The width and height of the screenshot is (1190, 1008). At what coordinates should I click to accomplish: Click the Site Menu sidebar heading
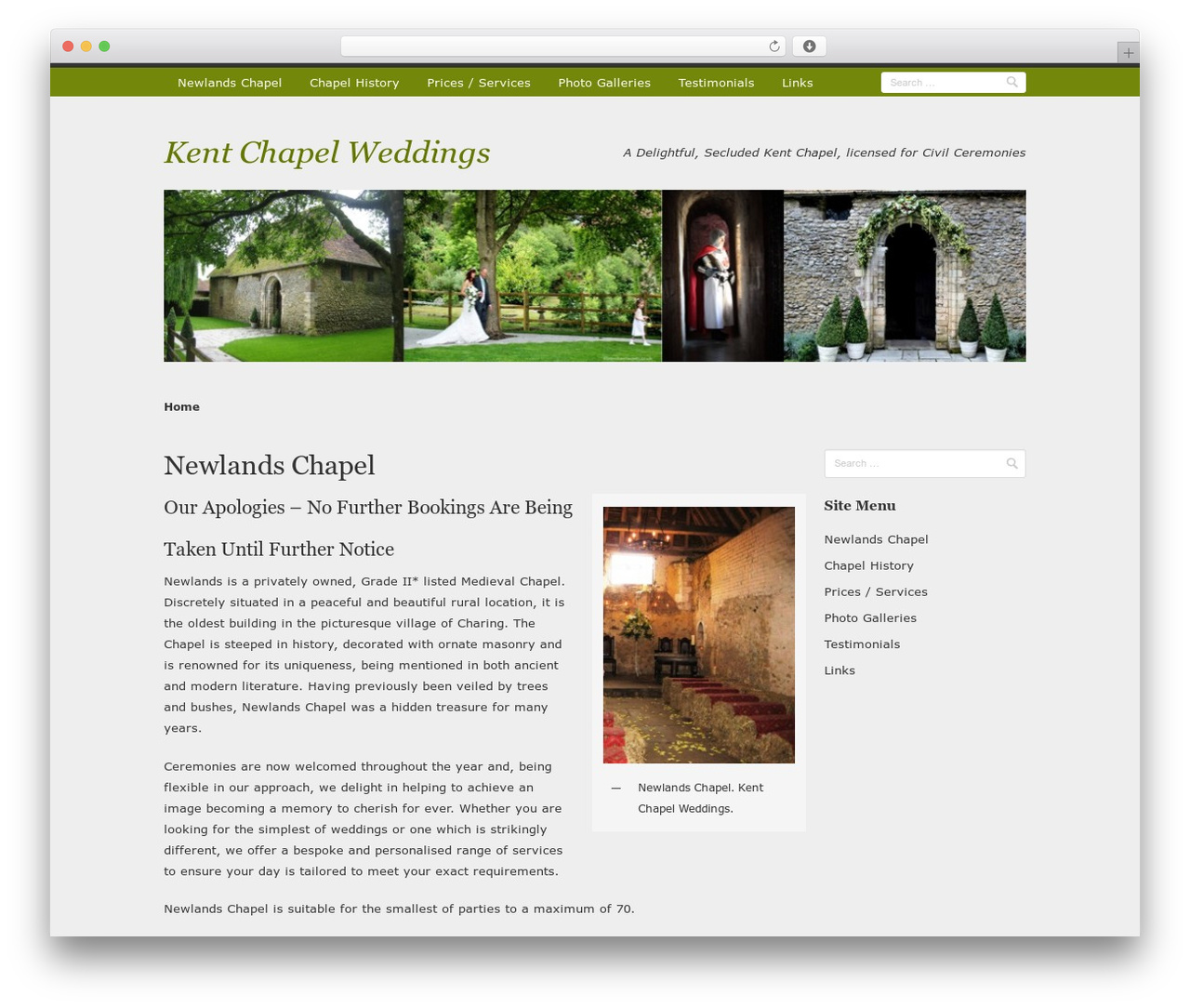[x=860, y=506]
